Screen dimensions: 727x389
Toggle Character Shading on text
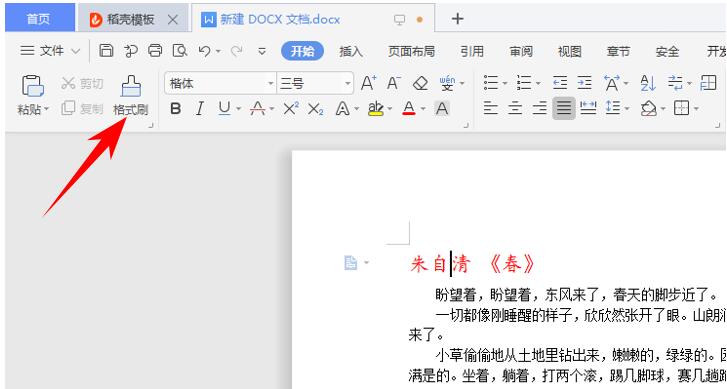pos(442,108)
